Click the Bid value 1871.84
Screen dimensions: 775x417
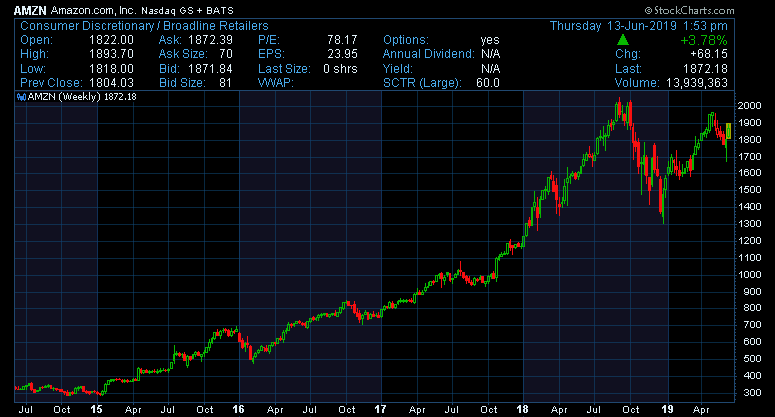pos(211,69)
